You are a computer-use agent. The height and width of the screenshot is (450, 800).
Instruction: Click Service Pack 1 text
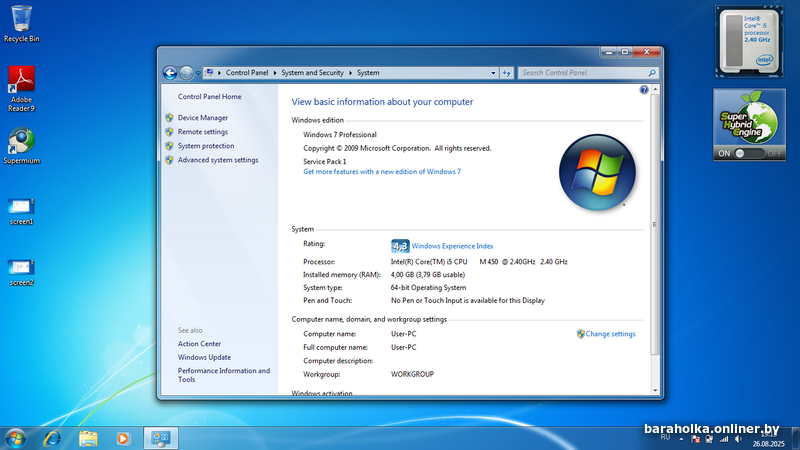click(324, 161)
